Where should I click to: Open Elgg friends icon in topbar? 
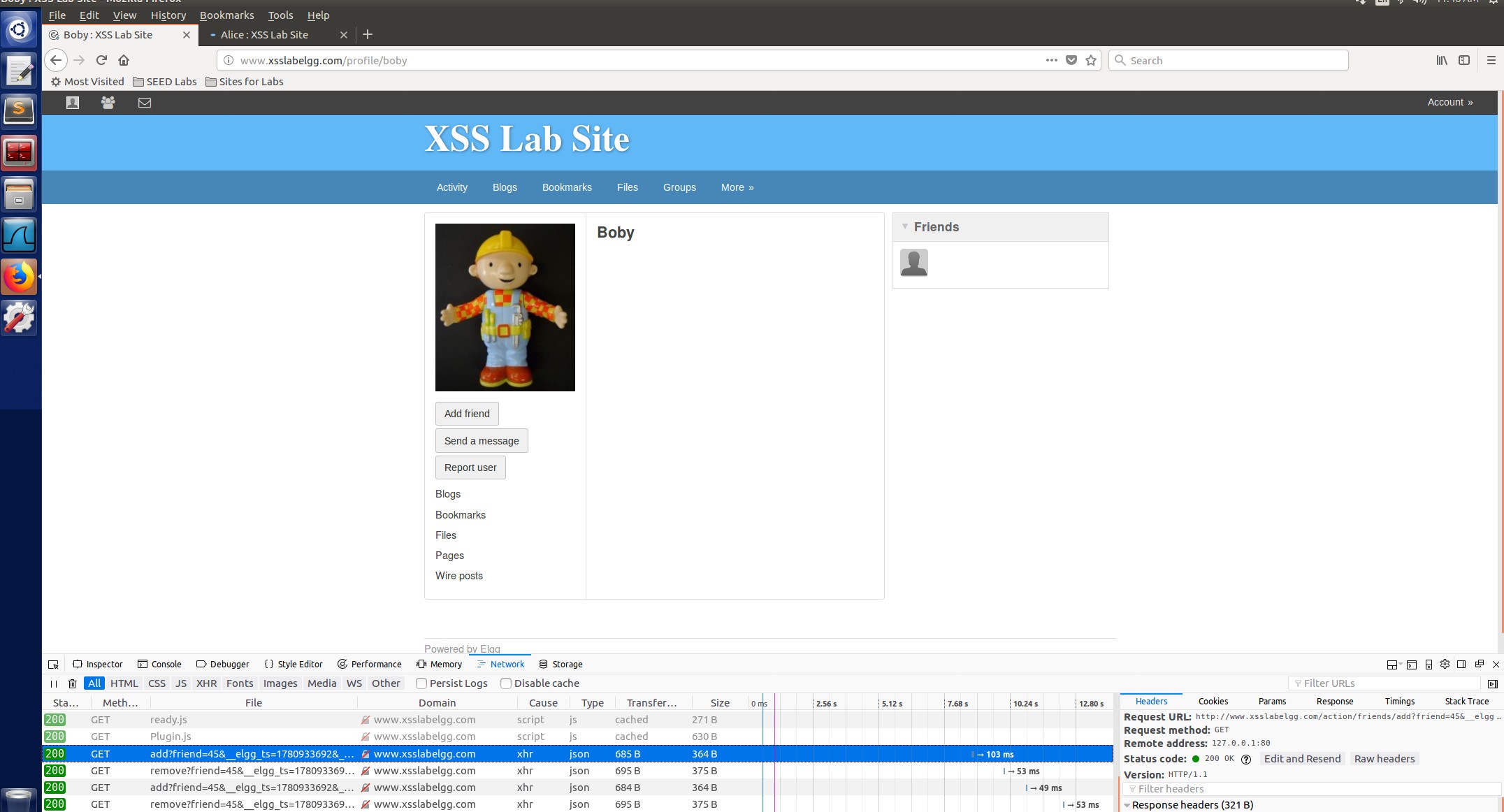pyautogui.click(x=108, y=103)
